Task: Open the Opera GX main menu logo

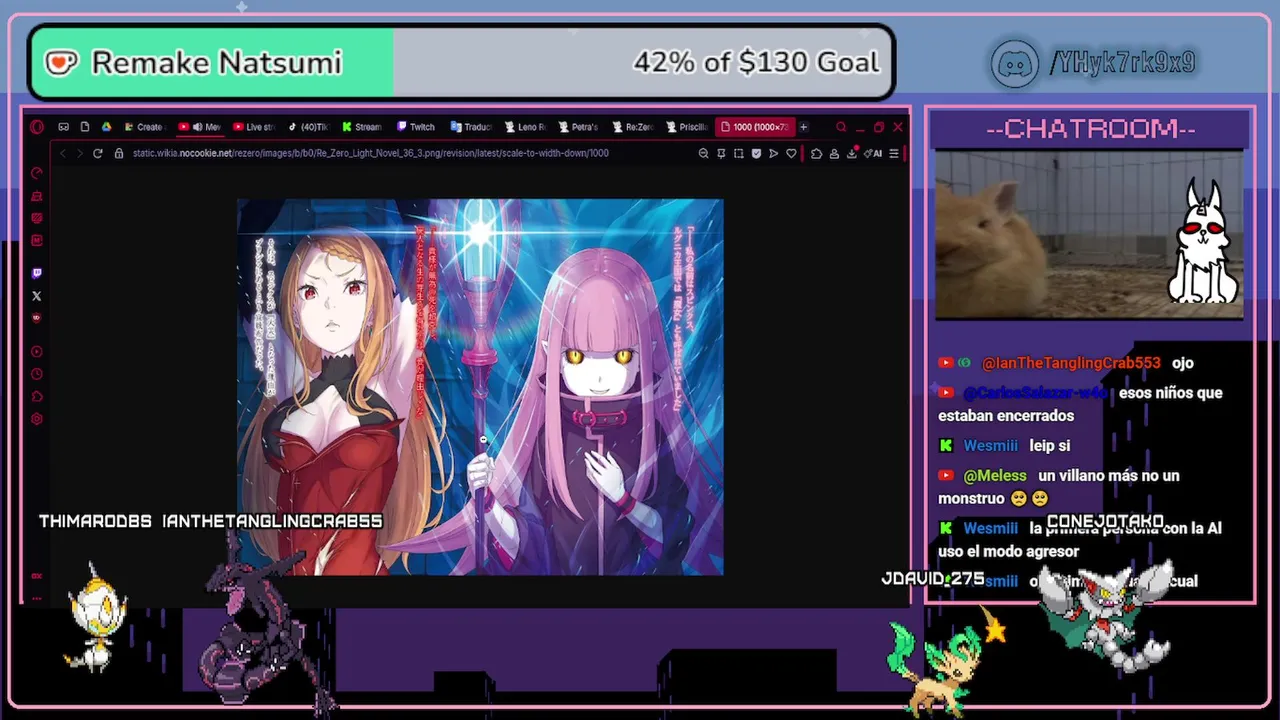Action: 37,127
